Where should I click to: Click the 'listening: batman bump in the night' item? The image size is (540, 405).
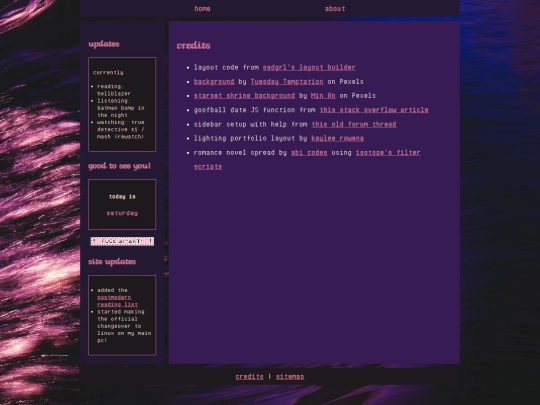[121, 108]
